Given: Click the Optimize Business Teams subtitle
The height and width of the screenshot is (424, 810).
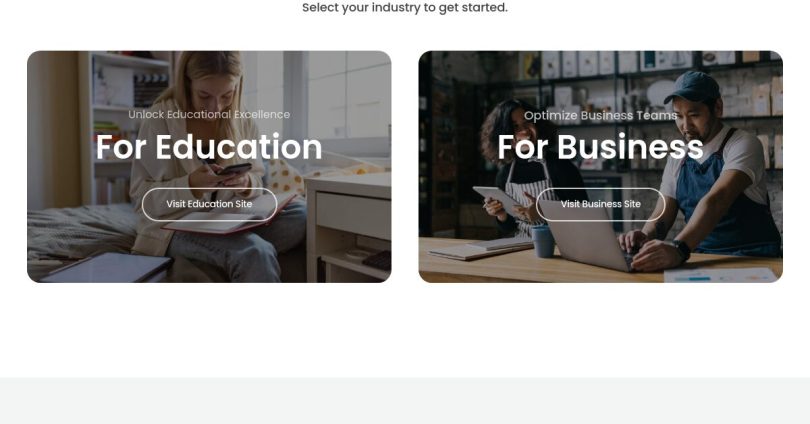Looking at the screenshot, I should click(600, 115).
